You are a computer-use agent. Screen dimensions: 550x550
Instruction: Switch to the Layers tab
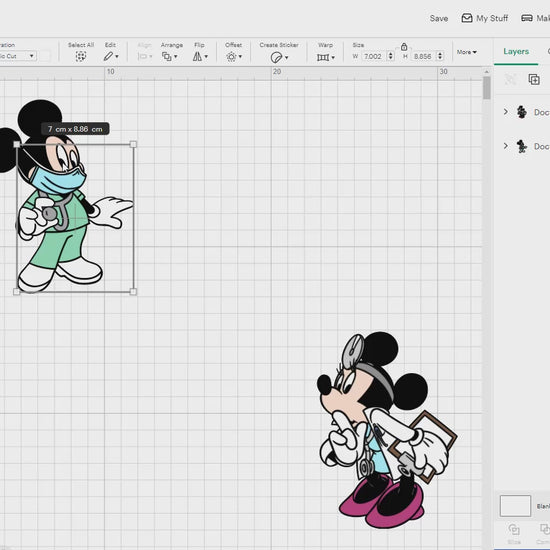click(516, 51)
